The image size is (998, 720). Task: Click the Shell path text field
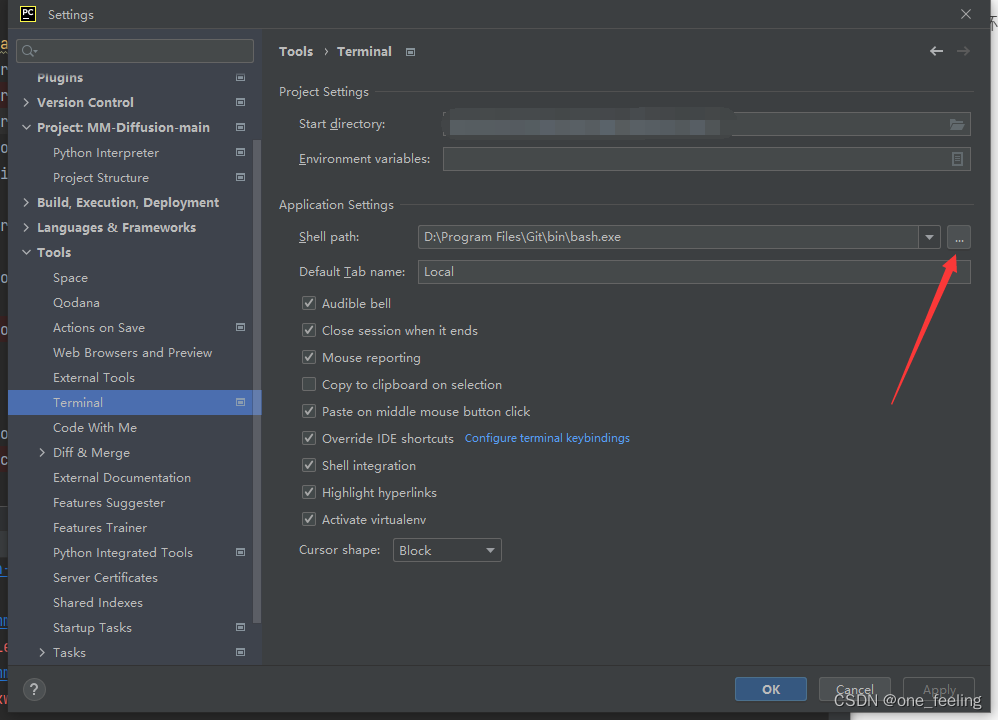pyautogui.click(x=668, y=237)
